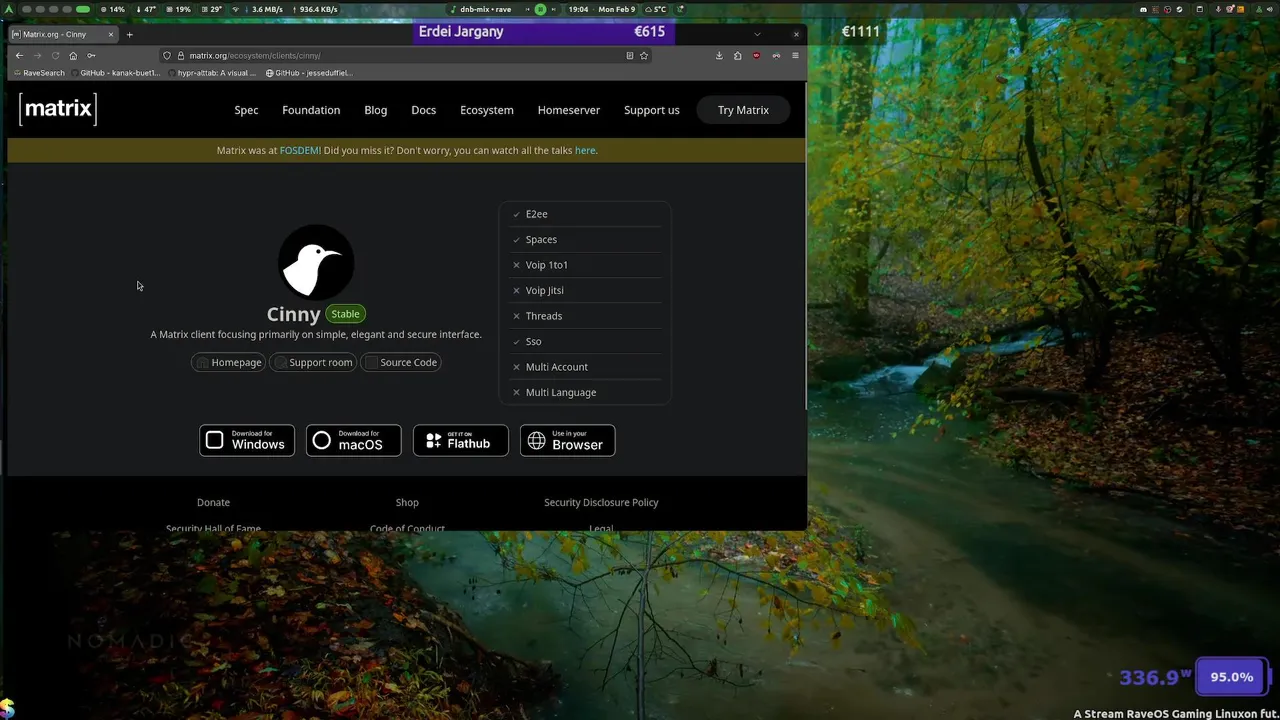Click E2ee feature row
Image resolution: width=1280 pixels, height=720 pixels.
(x=585, y=214)
